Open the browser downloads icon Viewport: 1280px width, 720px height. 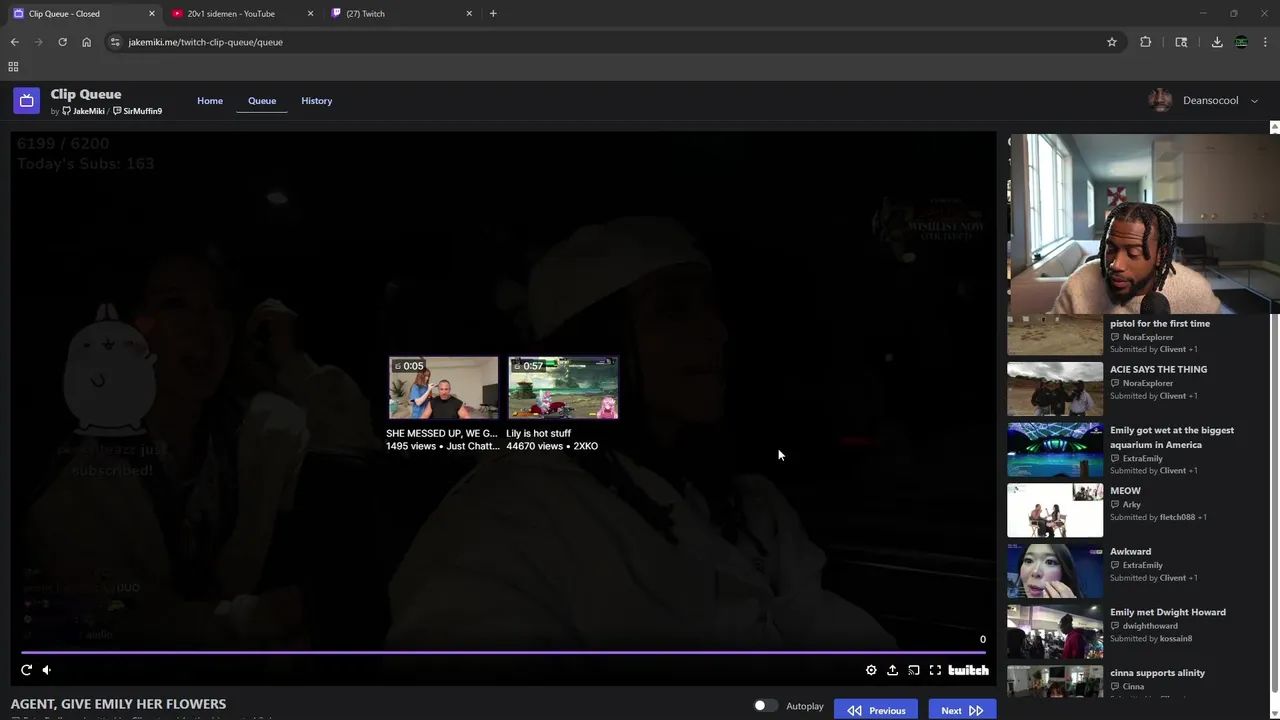coord(1217,42)
